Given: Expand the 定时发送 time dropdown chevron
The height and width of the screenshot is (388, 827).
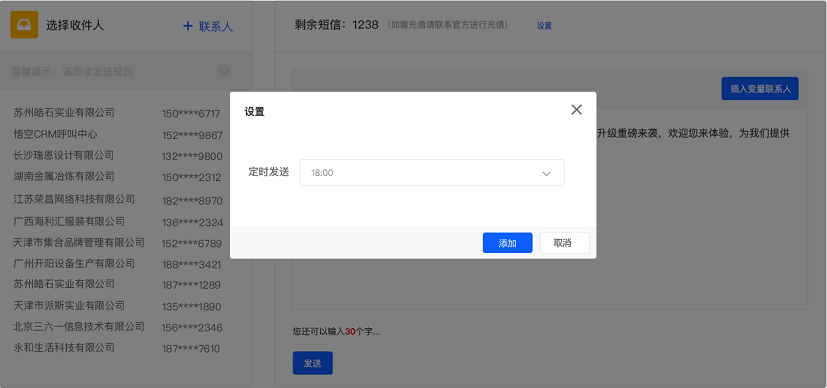Looking at the screenshot, I should tap(546, 173).
